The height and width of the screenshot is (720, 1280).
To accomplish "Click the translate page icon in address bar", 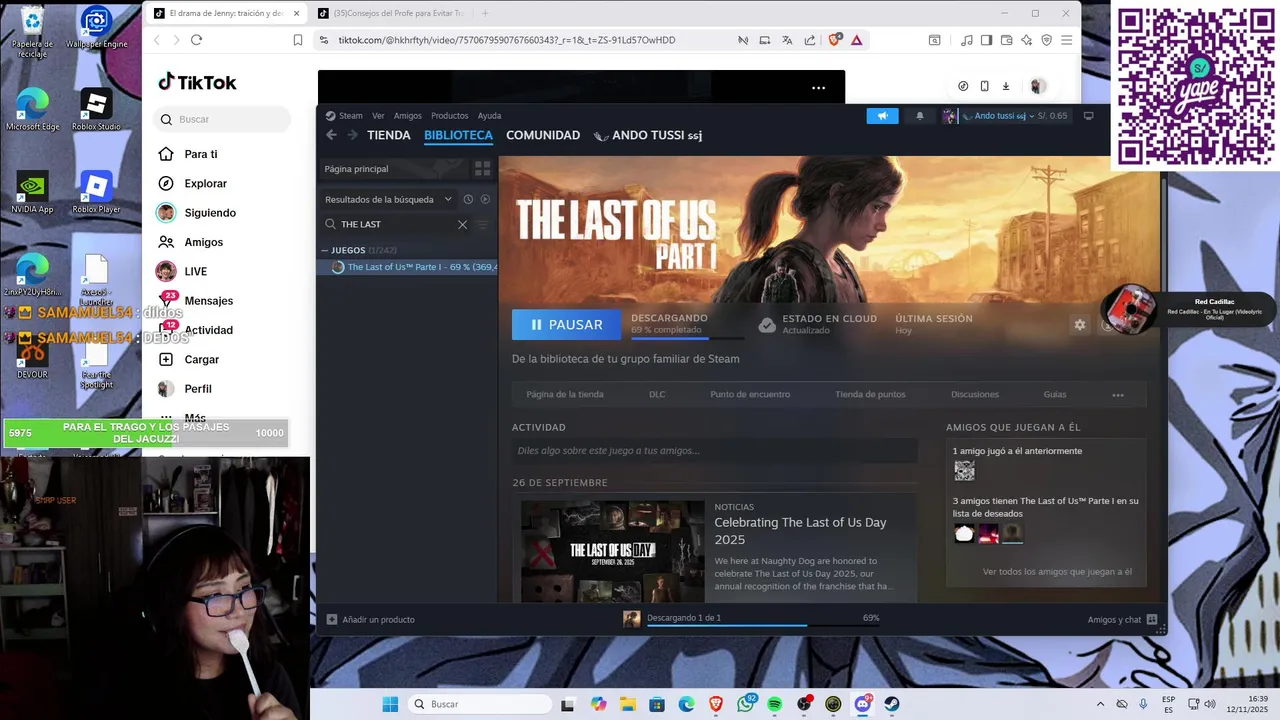I will coord(787,40).
